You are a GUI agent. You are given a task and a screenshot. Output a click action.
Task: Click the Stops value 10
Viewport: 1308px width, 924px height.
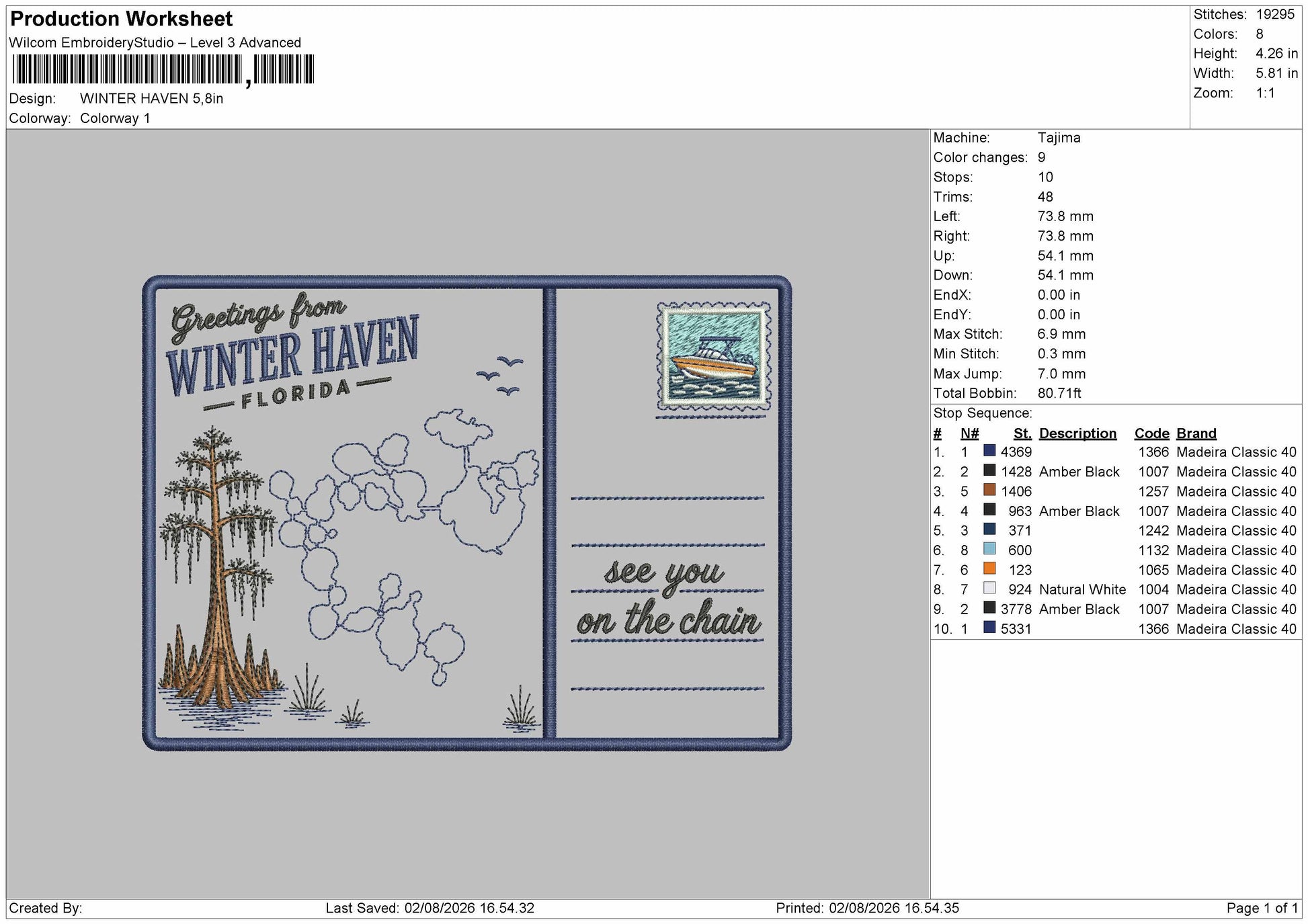(x=1045, y=177)
